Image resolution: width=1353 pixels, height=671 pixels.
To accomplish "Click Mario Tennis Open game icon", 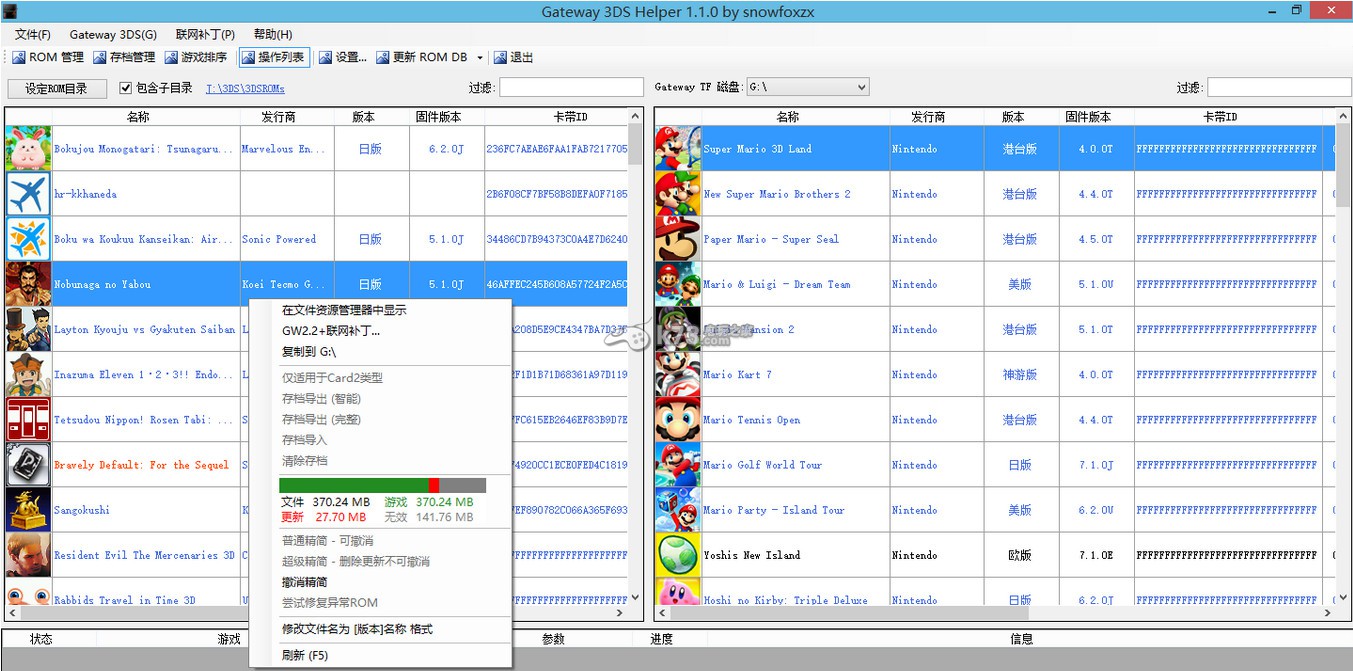I will click(678, 420).
